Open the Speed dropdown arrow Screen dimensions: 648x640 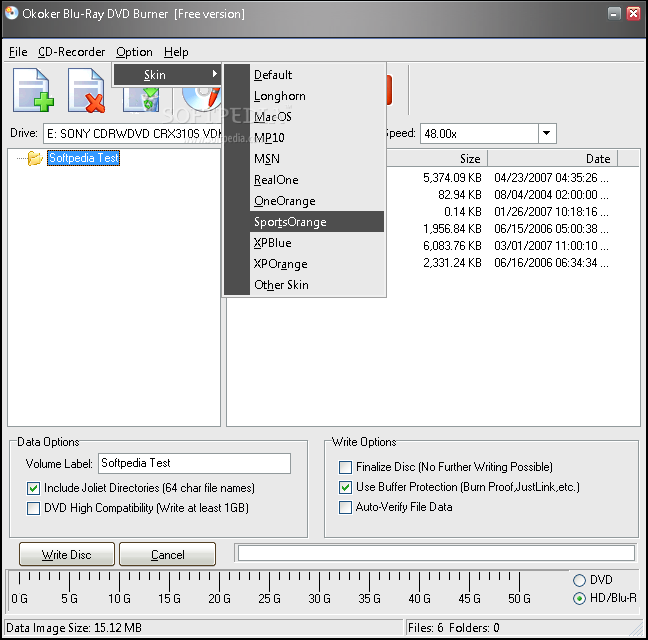coord(547,133)
